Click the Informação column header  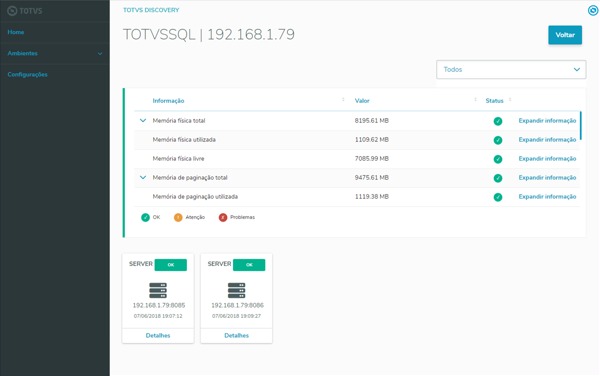coord(168,101)
